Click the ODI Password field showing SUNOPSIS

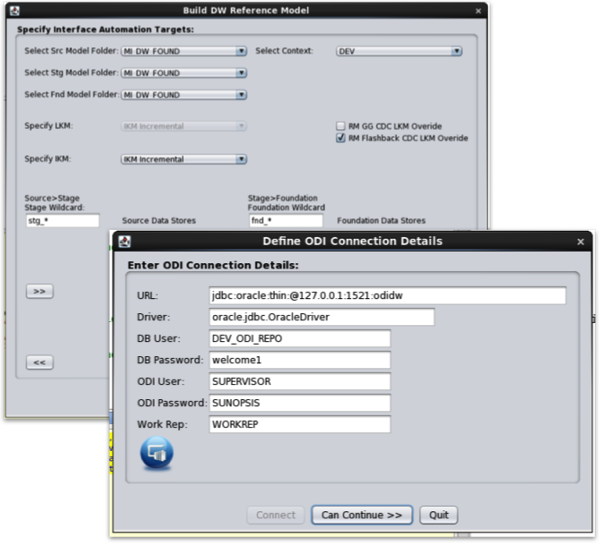coord(300,403)
